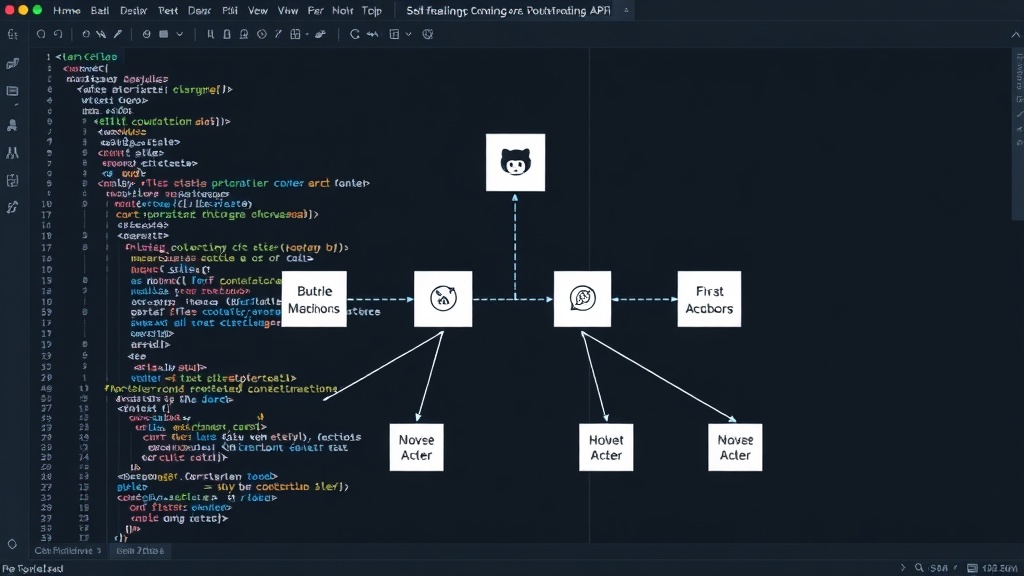The image size is (1024, 576).
Task: Click the link icon in the toolbar
Action: (321, 34)
